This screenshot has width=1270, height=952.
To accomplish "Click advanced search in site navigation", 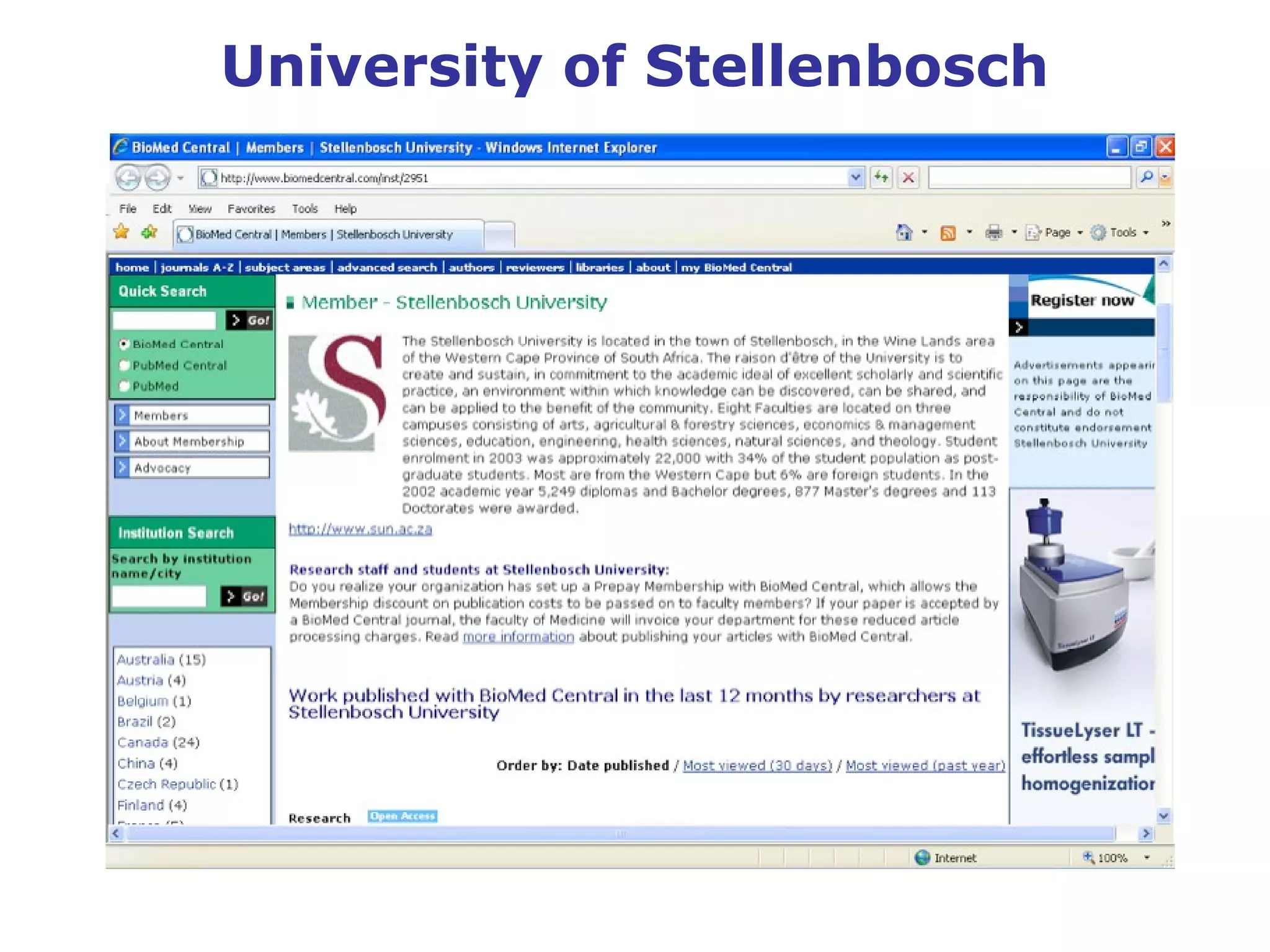I will click(x=387, y=267).
